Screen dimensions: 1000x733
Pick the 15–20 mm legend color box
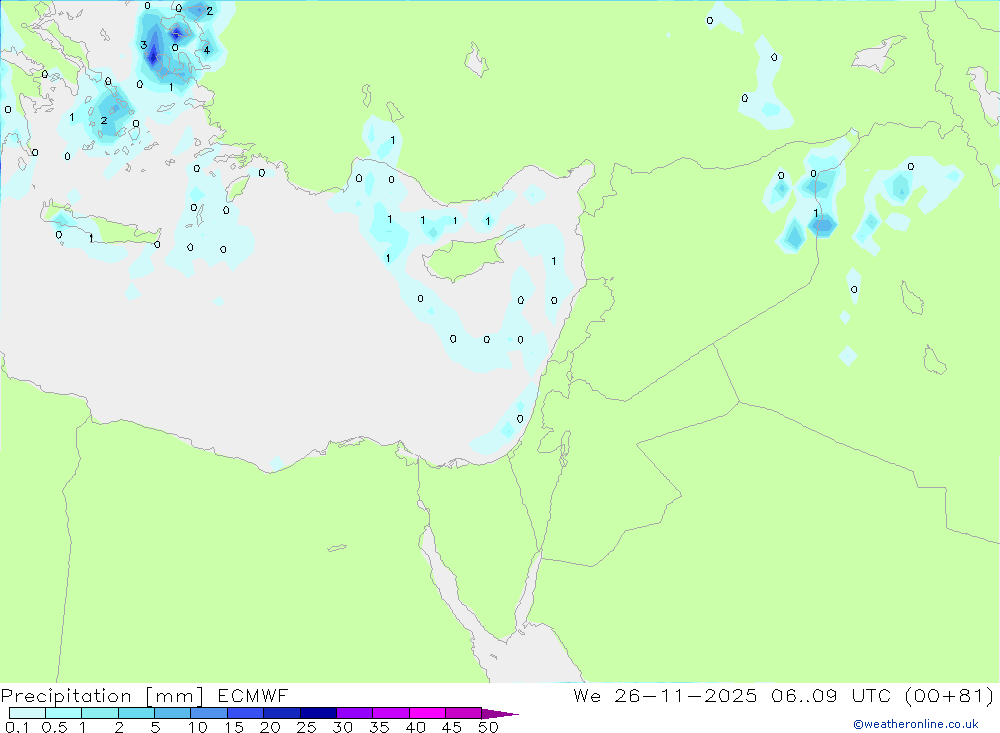245,713
